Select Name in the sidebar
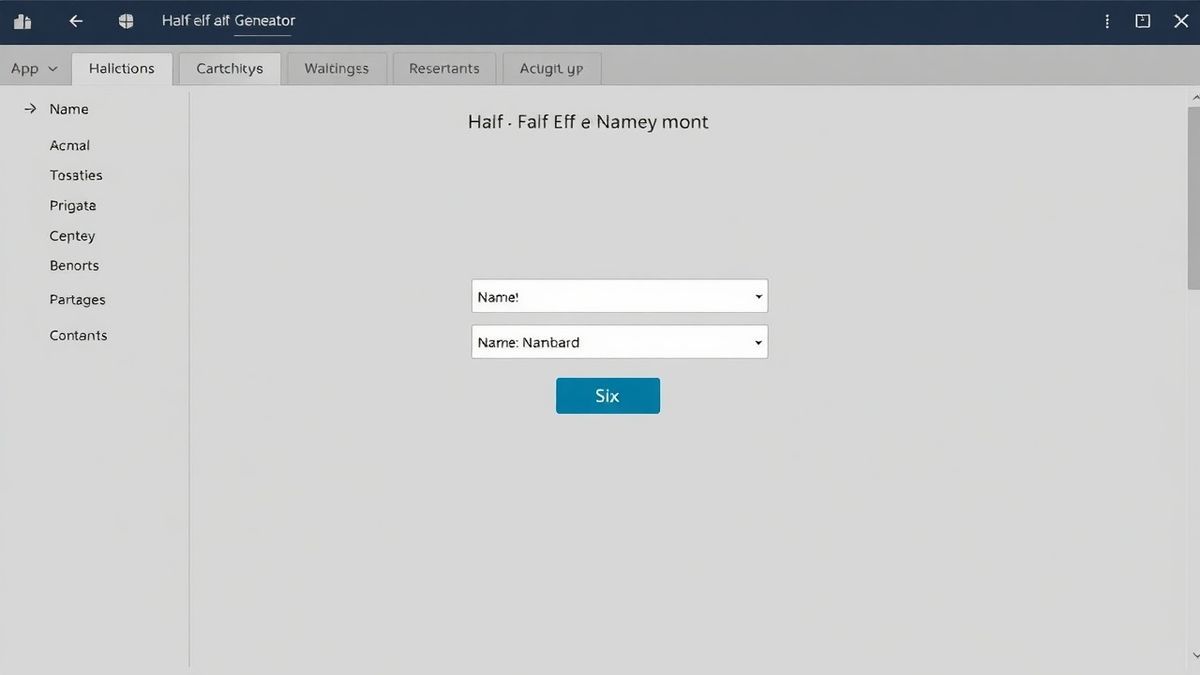 pyautogui.click(x=69, y=109)
